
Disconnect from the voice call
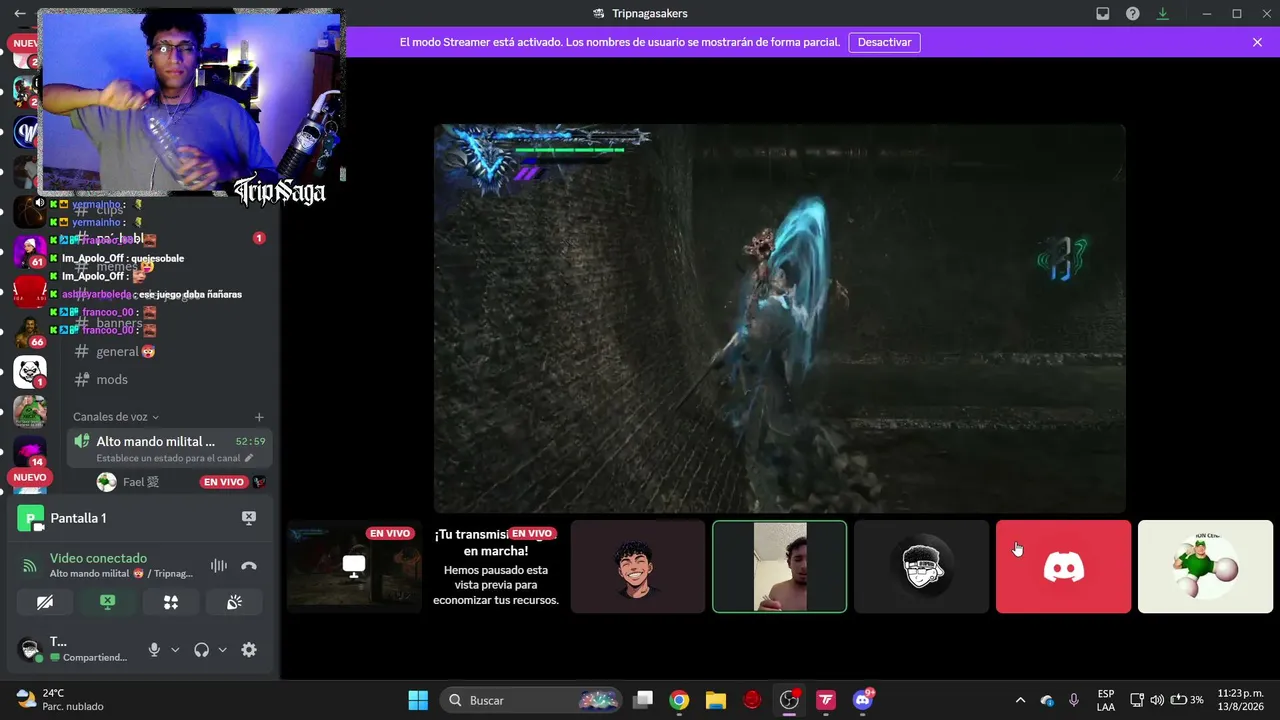click(x=249, y=566)
